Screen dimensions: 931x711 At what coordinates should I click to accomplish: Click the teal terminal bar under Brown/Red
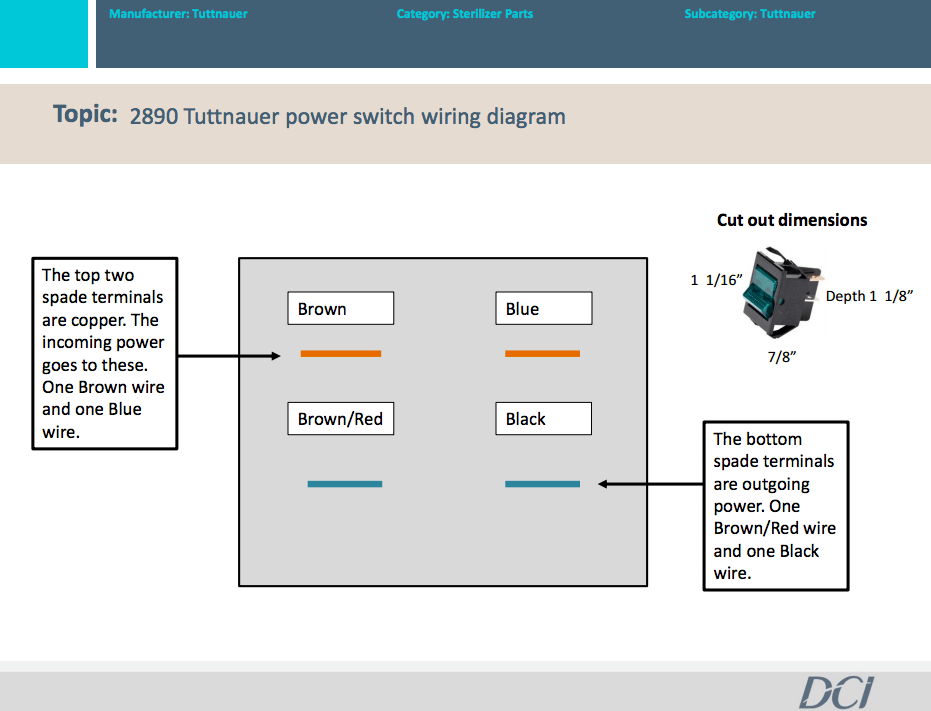pos(345,484)
